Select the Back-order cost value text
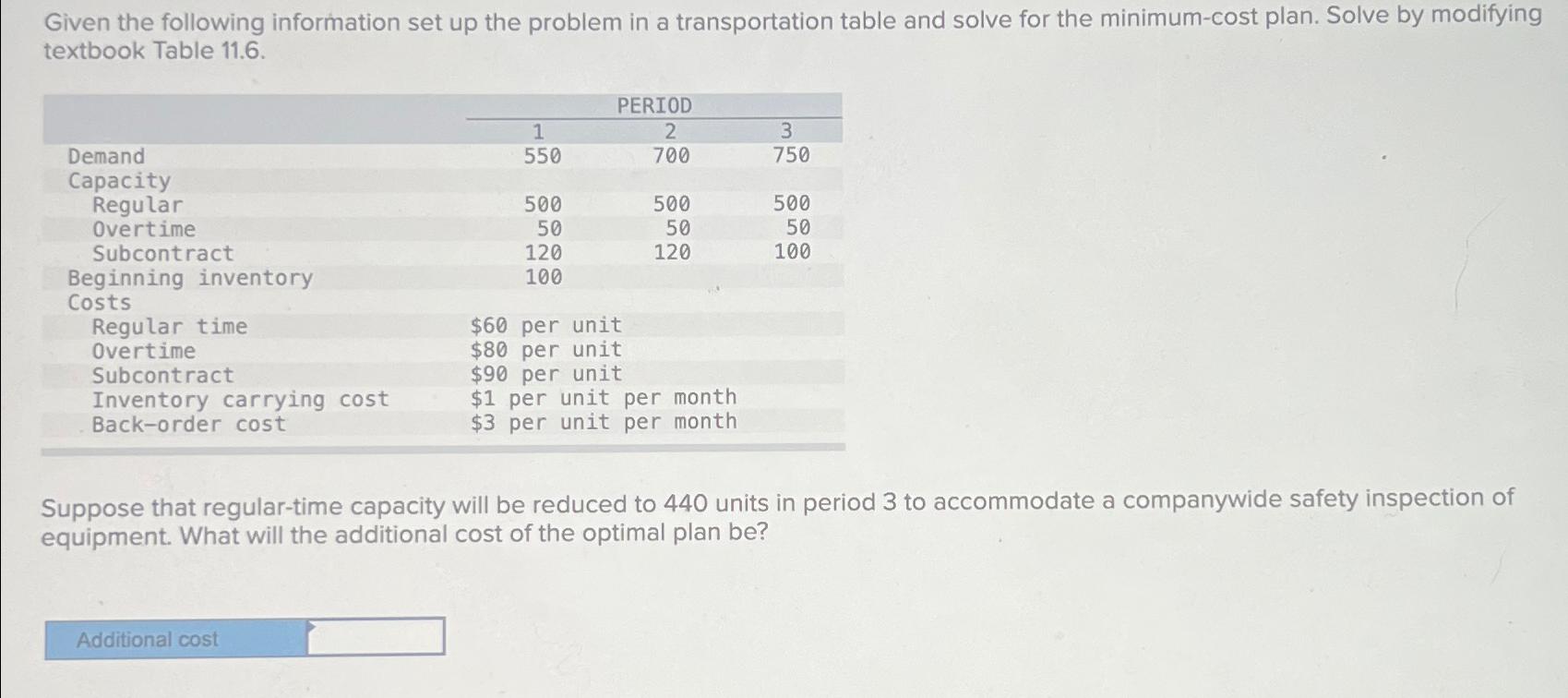Viewport: 1568px width, 698px height. pos(602,423)
